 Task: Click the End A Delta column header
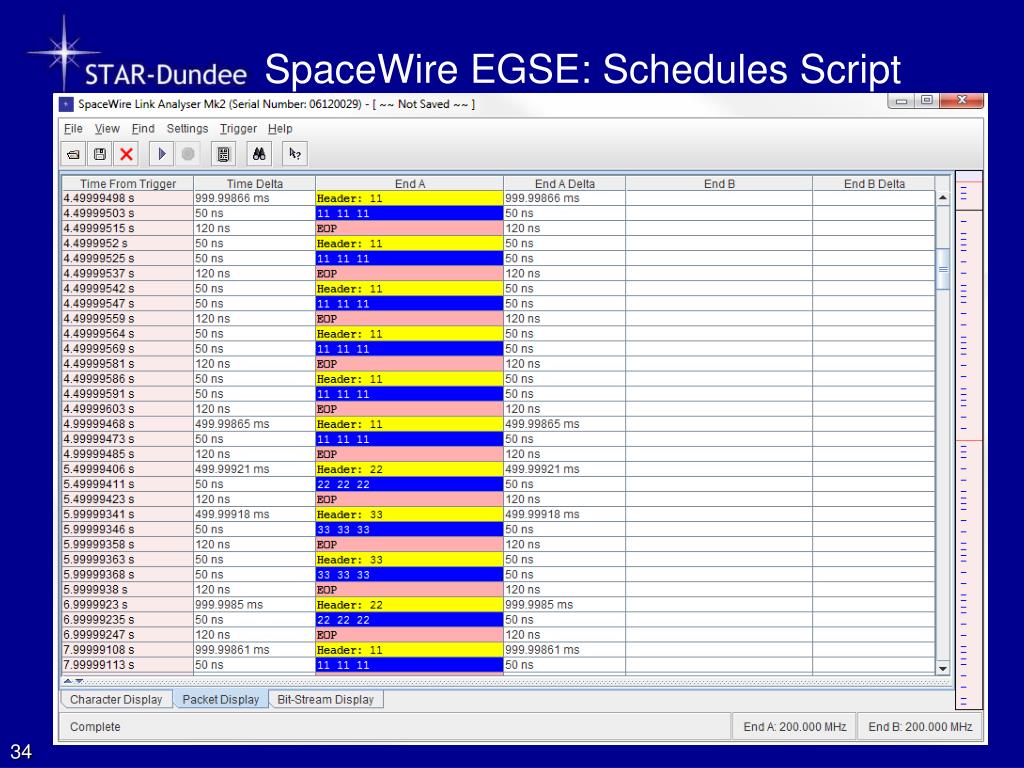coord(564,184)
